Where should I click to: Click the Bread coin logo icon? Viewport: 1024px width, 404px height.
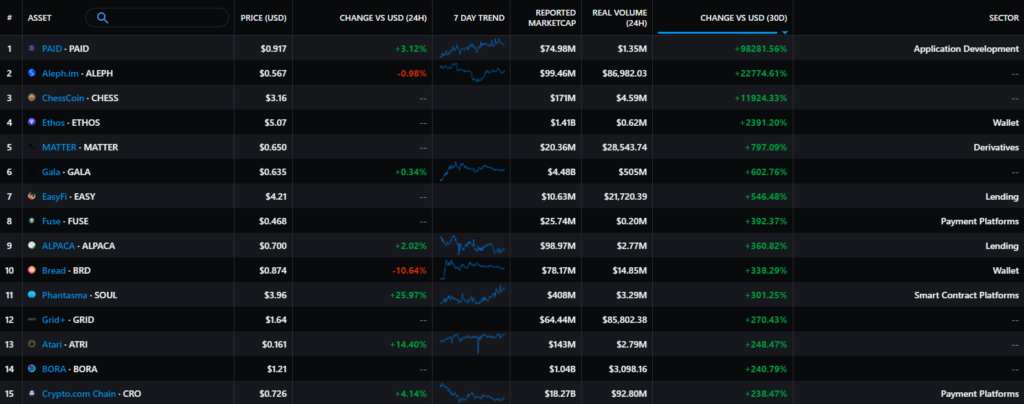32,270
